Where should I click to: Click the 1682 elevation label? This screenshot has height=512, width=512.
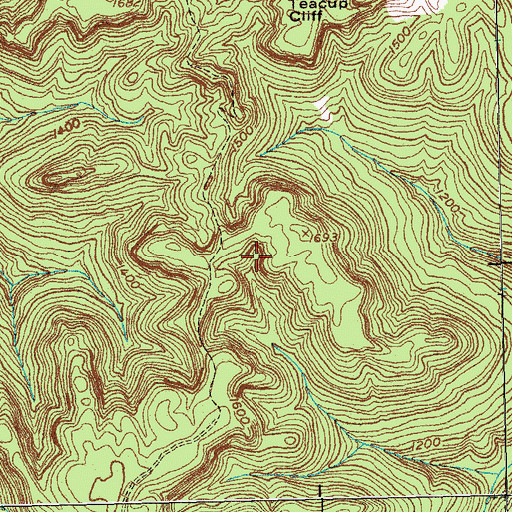coord(125,3)
